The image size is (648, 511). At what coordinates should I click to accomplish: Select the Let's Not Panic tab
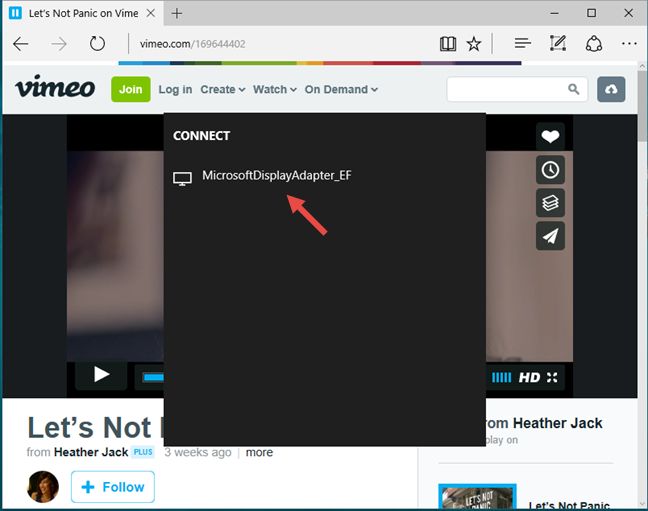[83, 13]
